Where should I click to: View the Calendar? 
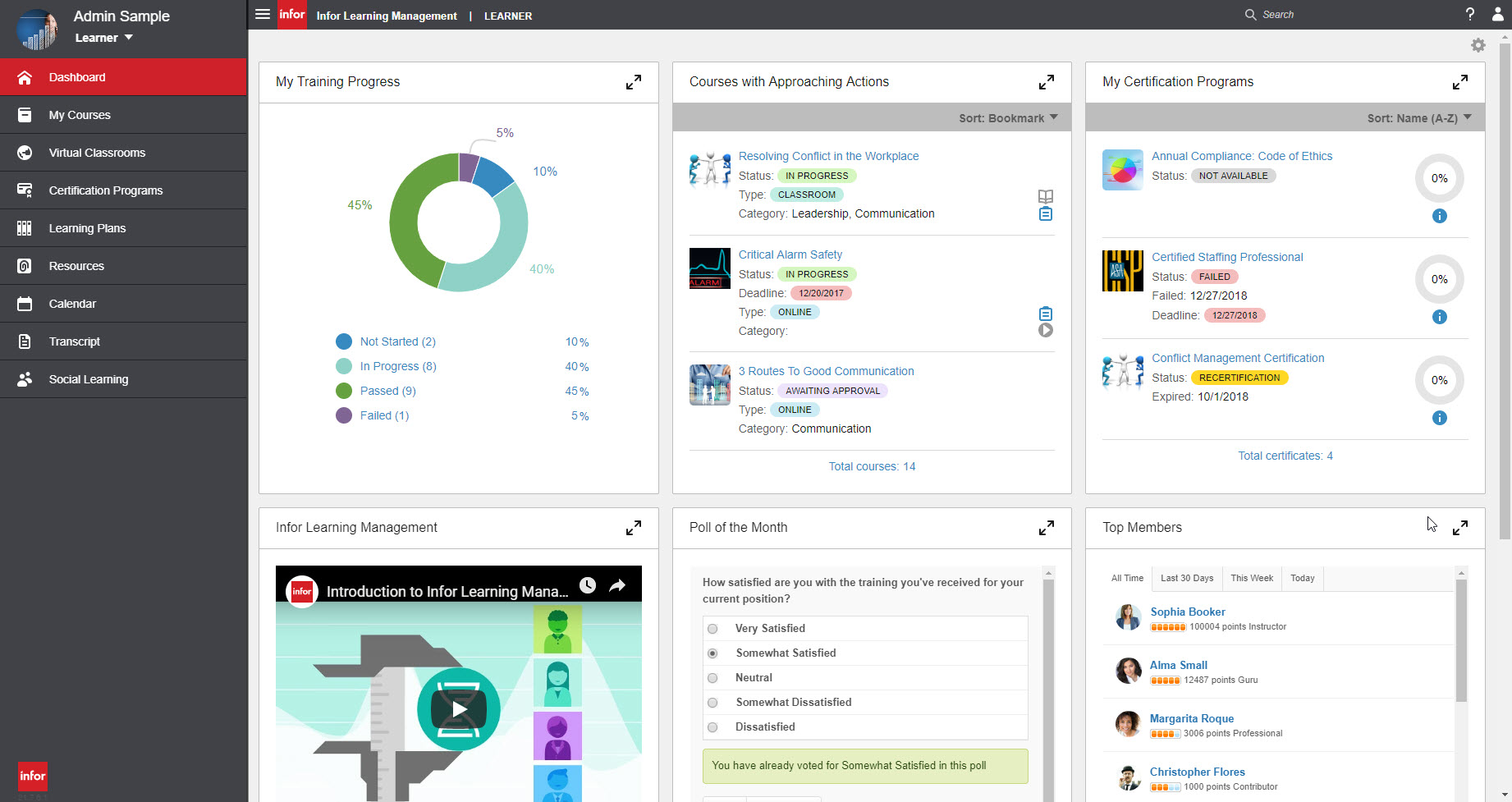pos(72,303)
